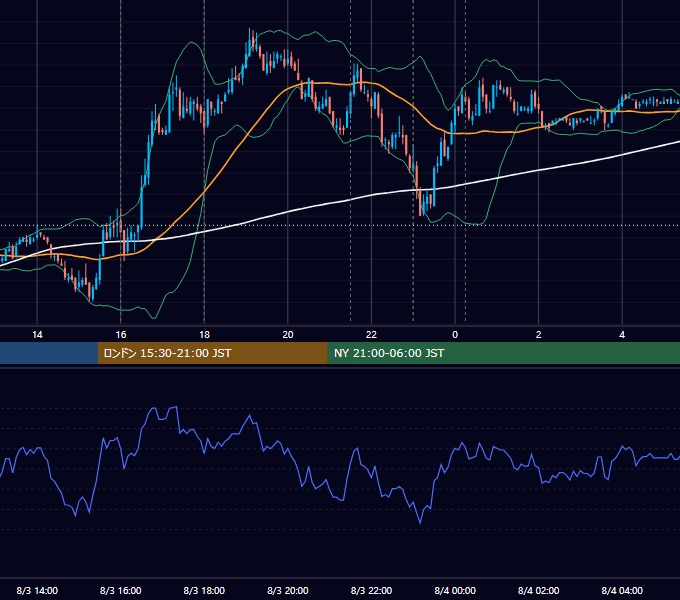
Task: Click the 8/3 18:00 date label
Action: pos(204,590)
